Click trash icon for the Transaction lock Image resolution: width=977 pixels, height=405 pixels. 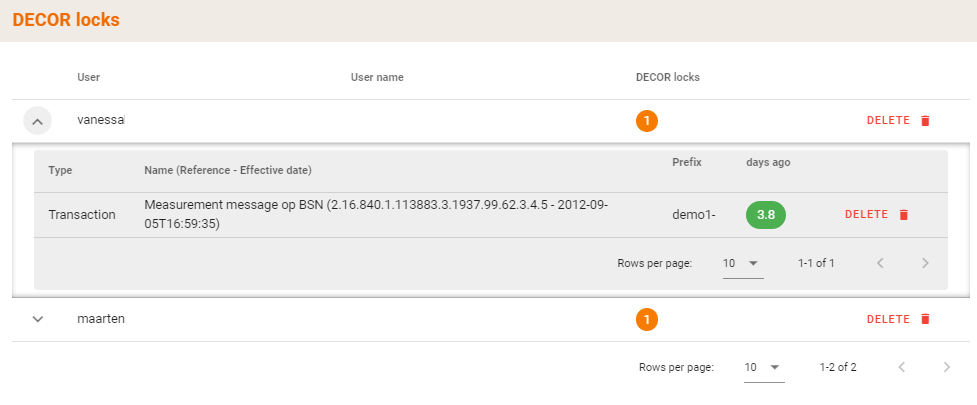(904, 214)
